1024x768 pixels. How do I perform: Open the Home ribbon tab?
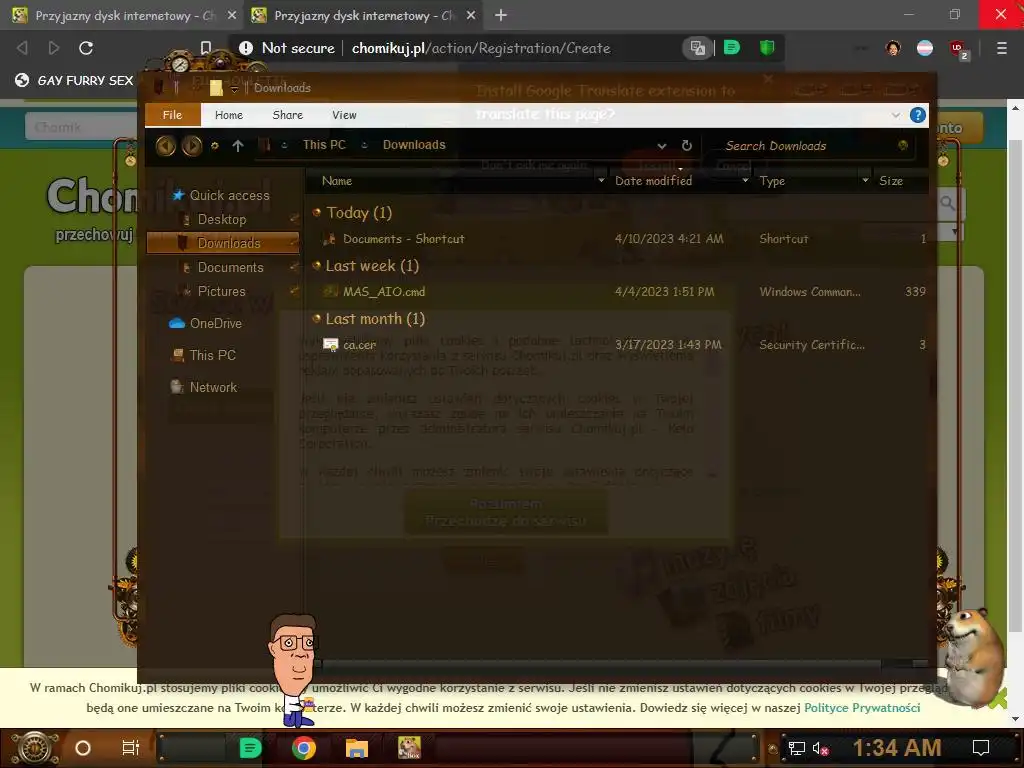[x=229, y=115]
